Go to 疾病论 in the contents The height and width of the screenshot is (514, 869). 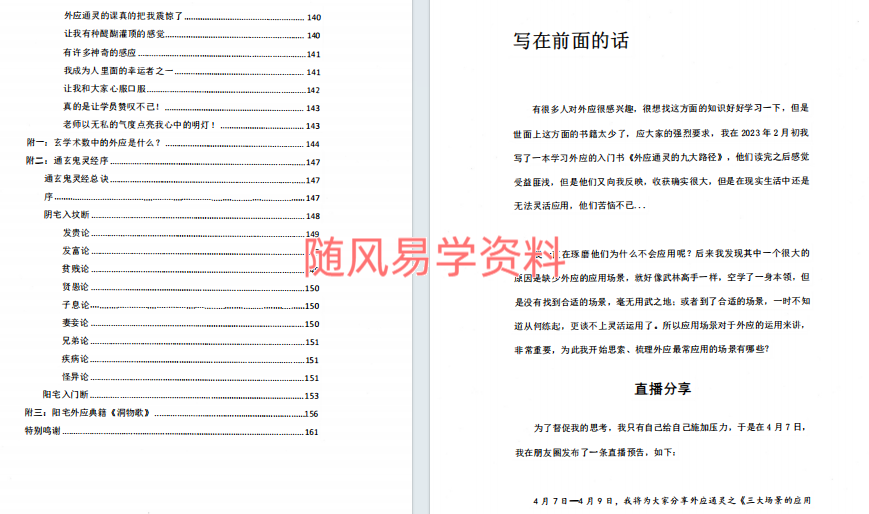(76, 360)
